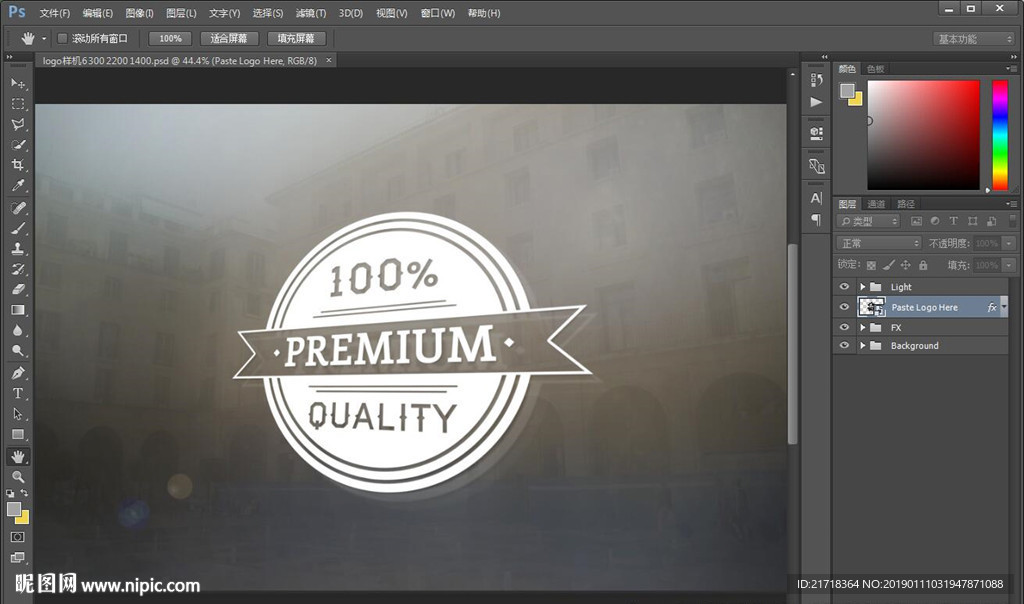Viewport: 1024px width, 604px height.
Task: Close the logo样机 document tab
Action: [329, 60]
